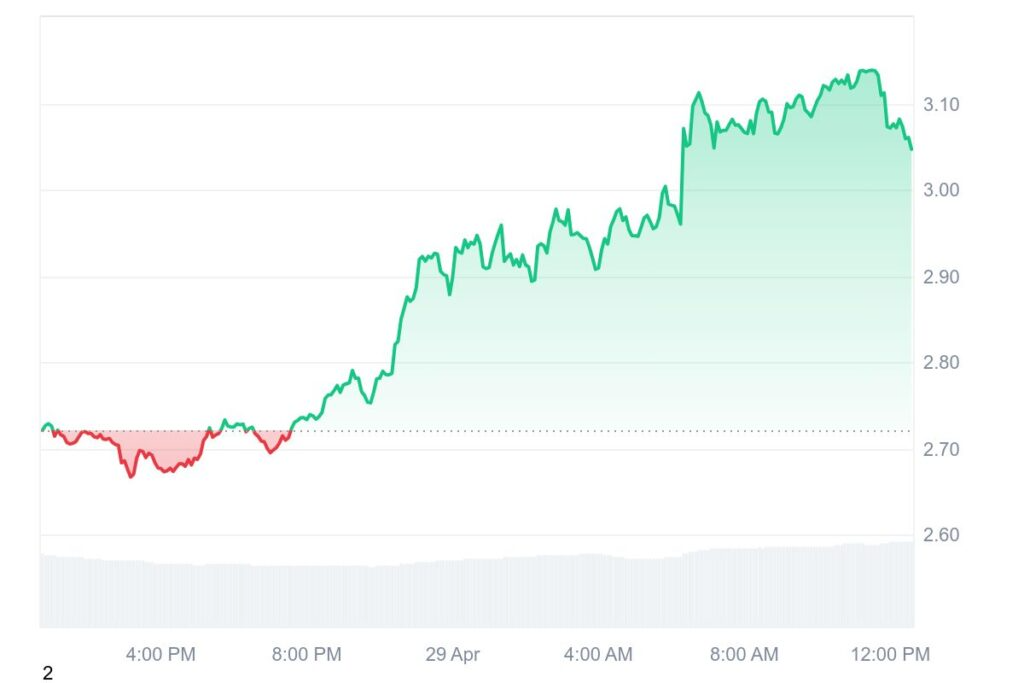Screen dimensions: 1024x683
Task: Click the dotted opening-price baseline
Action: [x=600, y=431]
